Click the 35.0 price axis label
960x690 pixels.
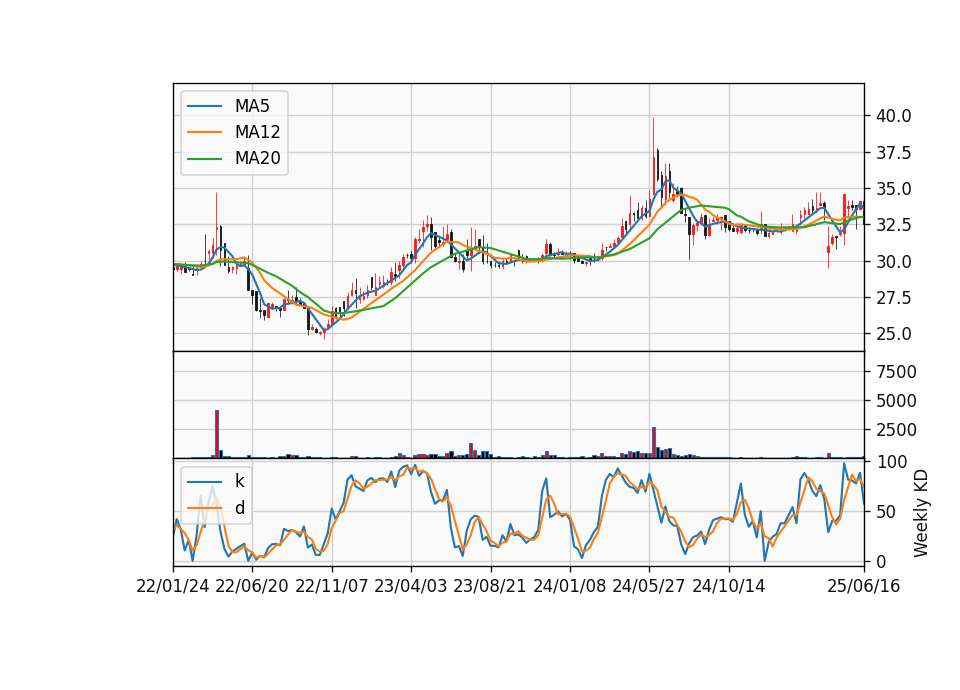pyautogui.click(x=894, y=189)
